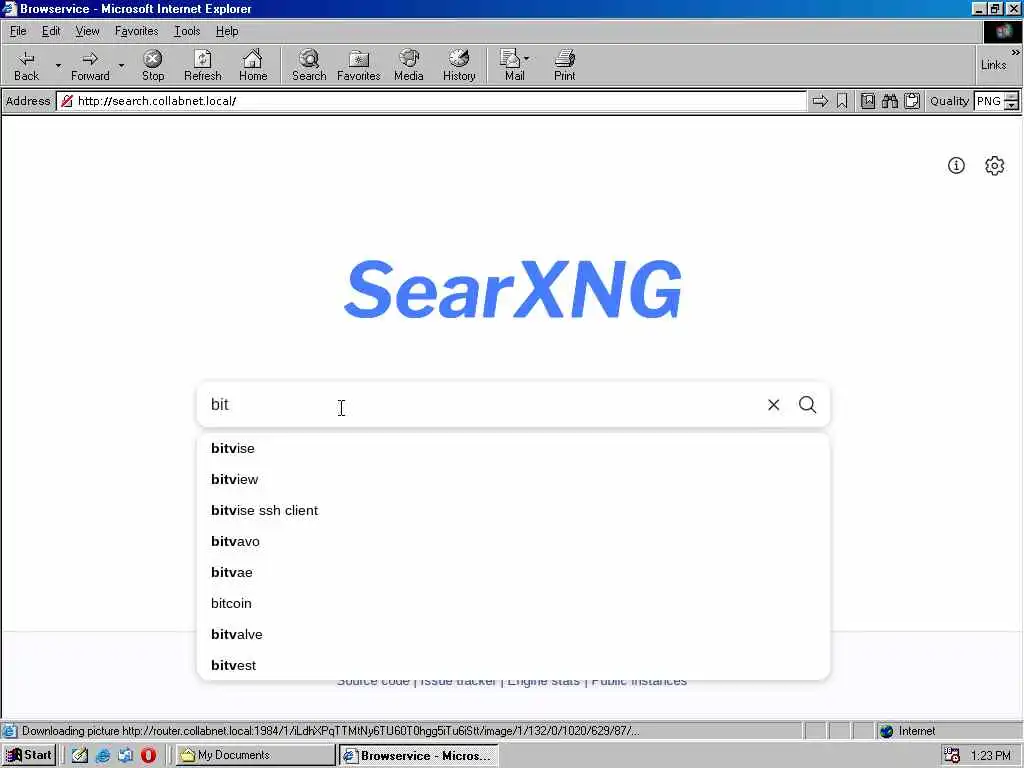
Task: Stop page loading with Stop button
Action: [153, 65]
